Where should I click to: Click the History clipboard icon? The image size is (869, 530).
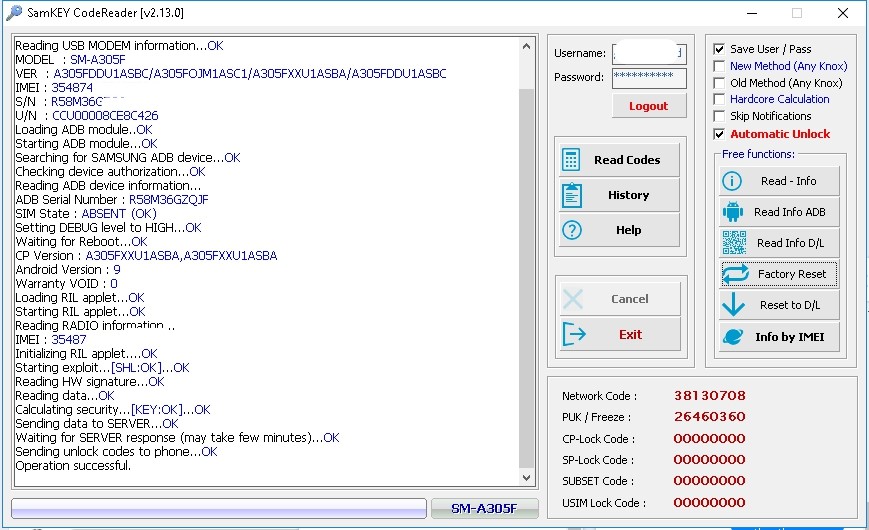tap(571, 195)
